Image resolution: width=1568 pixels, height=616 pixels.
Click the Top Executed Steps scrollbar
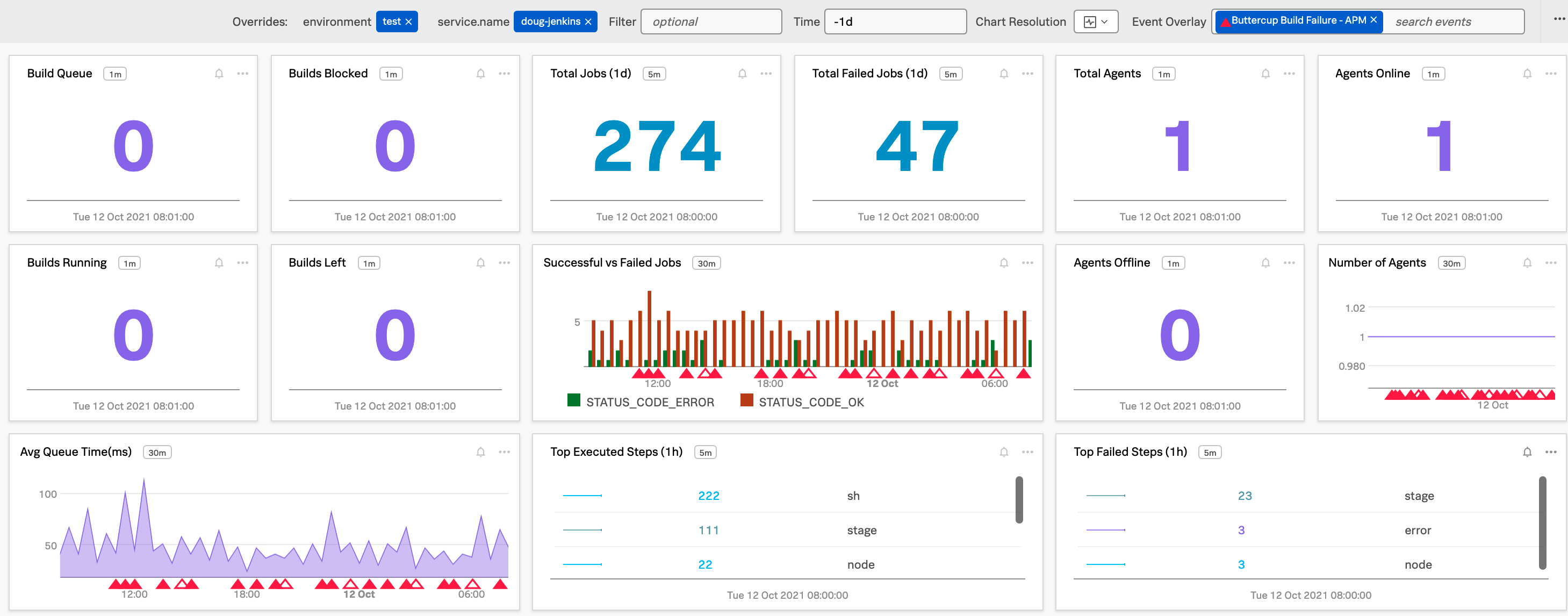[1019, 500]
